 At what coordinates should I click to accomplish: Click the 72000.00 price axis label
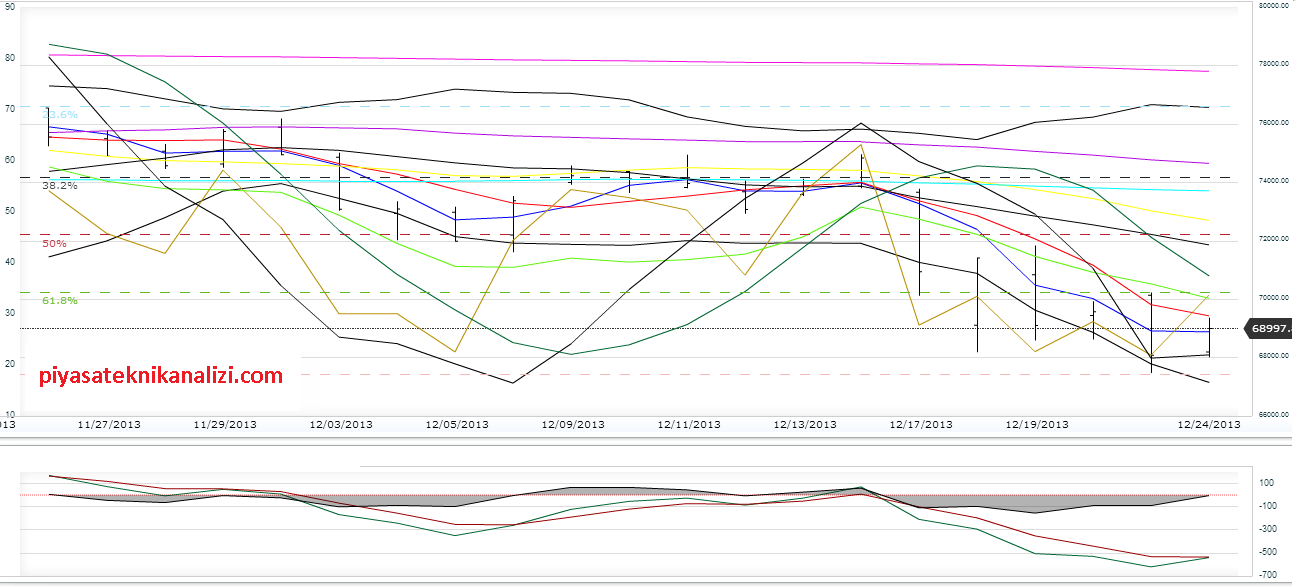tap(1271, 240)
